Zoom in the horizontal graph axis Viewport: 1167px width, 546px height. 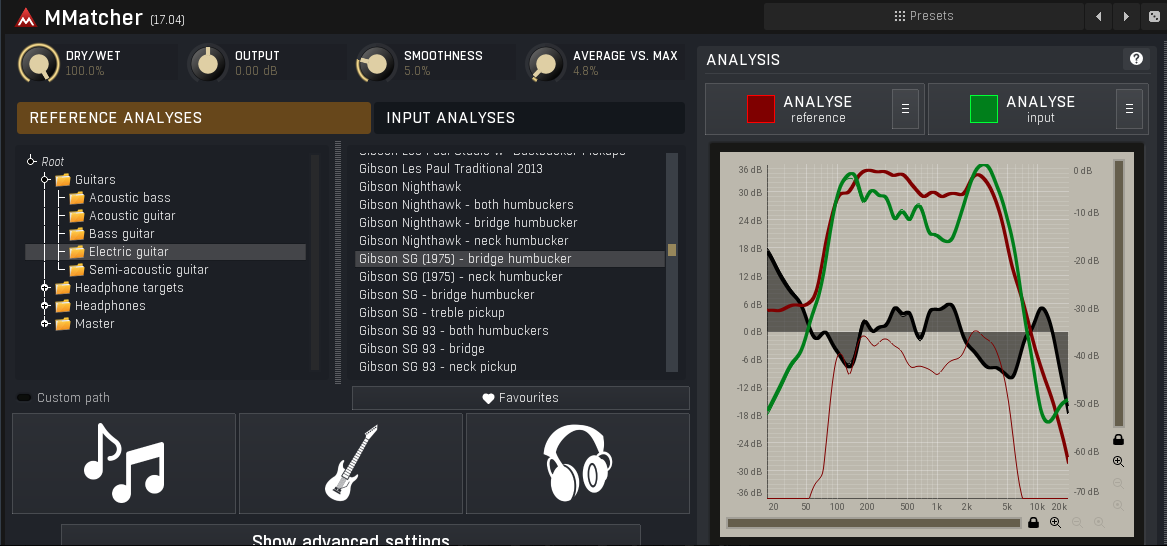[1055, 522]
